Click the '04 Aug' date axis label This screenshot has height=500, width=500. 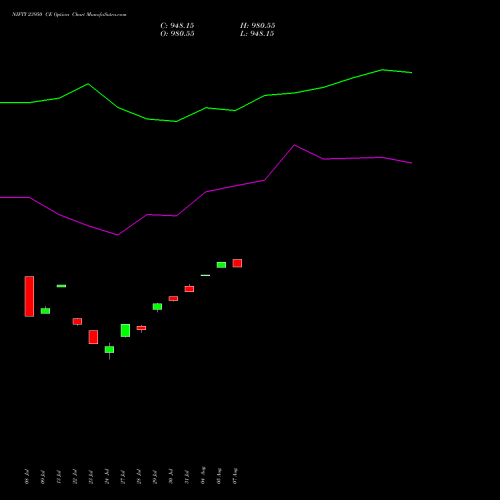(x=203, y=475)
